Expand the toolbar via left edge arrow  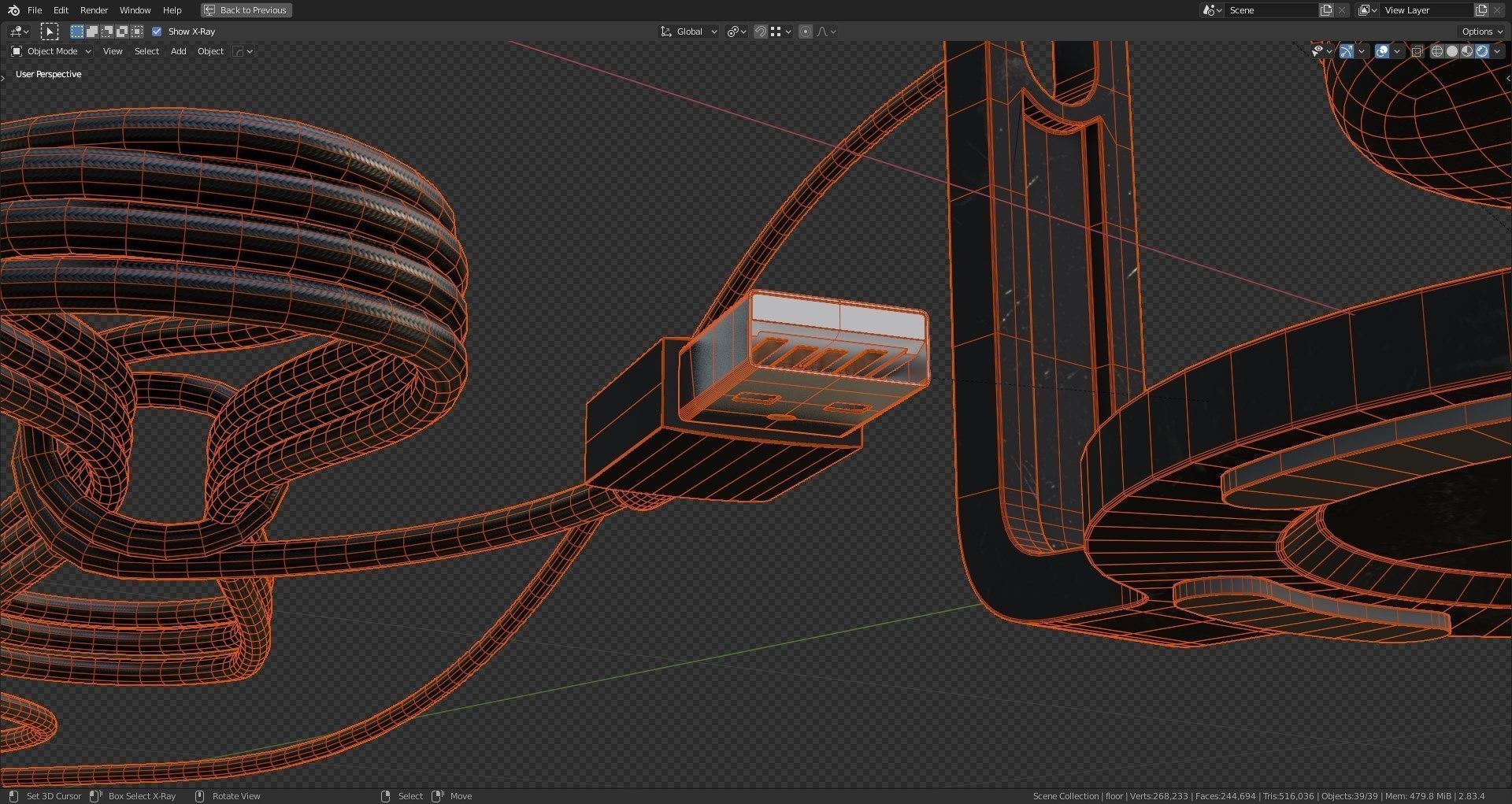pyautogui.click(x=3, y=77)
